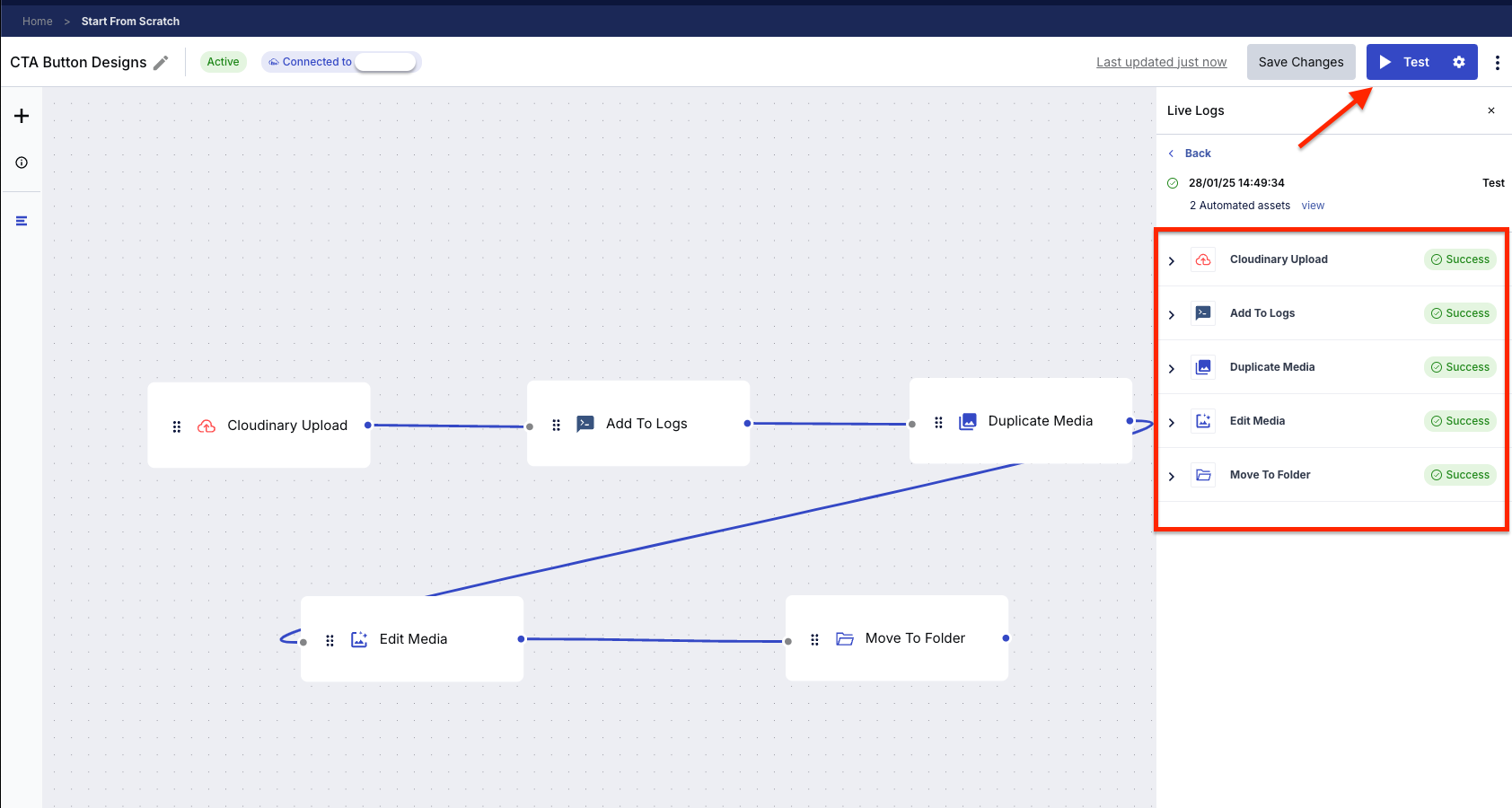Open test settings gear icon
Viewport: 1512px width, 808px height.
(x=1459, y=62)
